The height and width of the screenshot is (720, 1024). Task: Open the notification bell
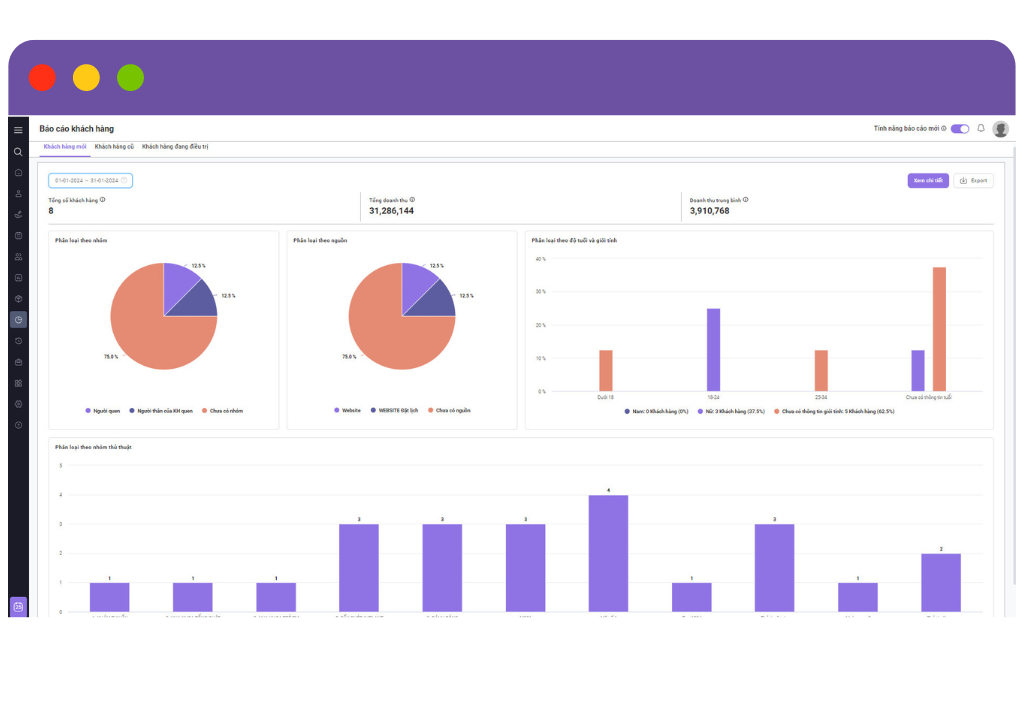point(981,129)
